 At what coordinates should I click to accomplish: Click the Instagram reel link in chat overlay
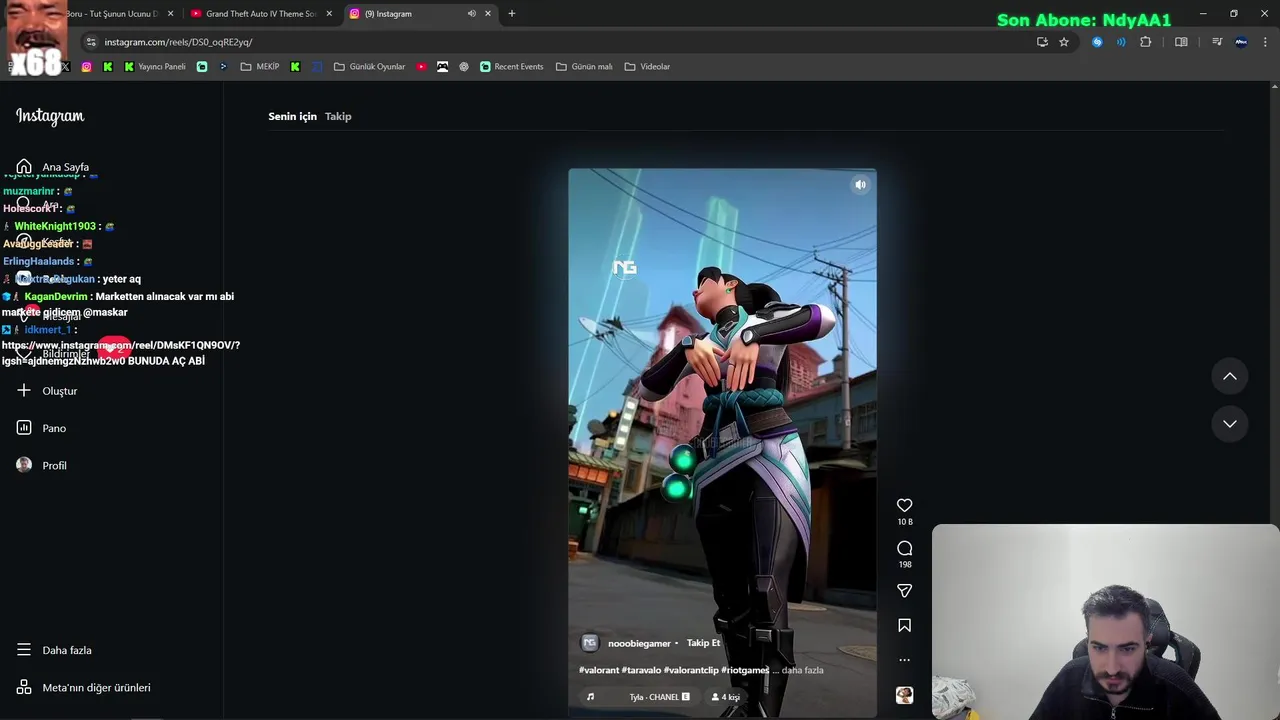tap(121, 352)
